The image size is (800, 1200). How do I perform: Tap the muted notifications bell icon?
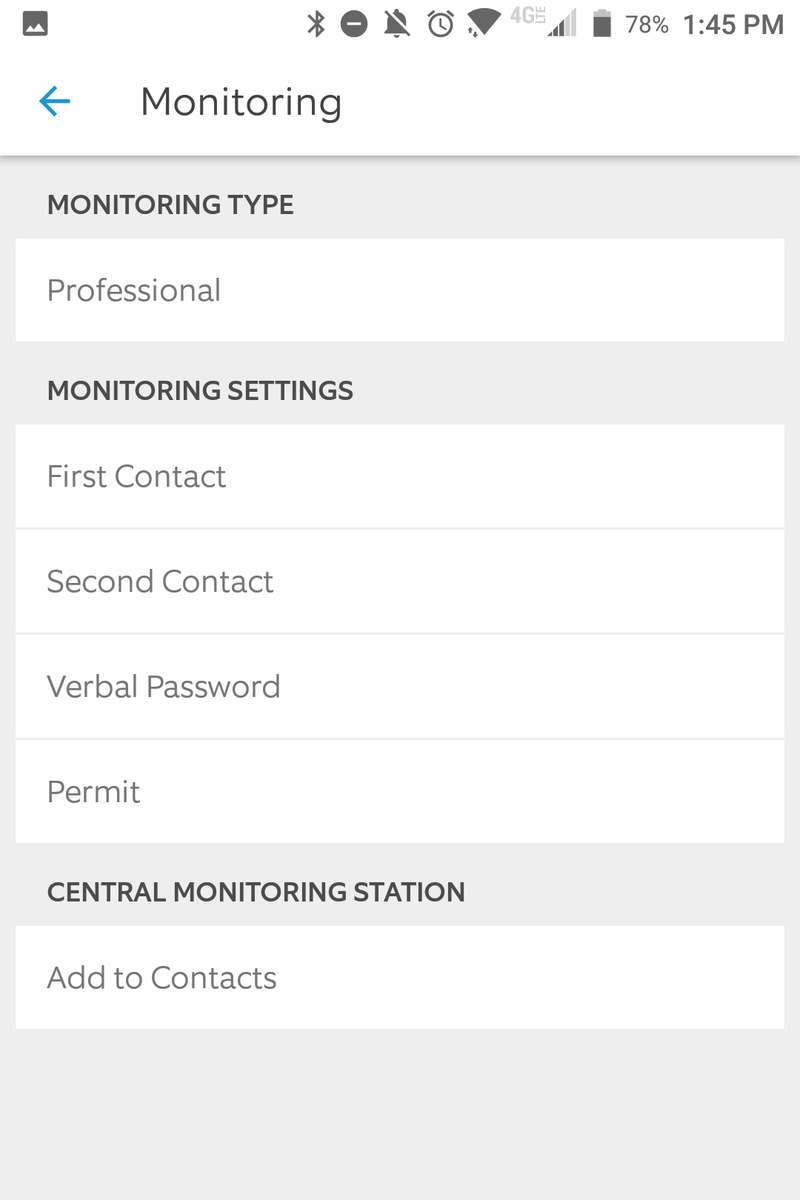[395, 24]
